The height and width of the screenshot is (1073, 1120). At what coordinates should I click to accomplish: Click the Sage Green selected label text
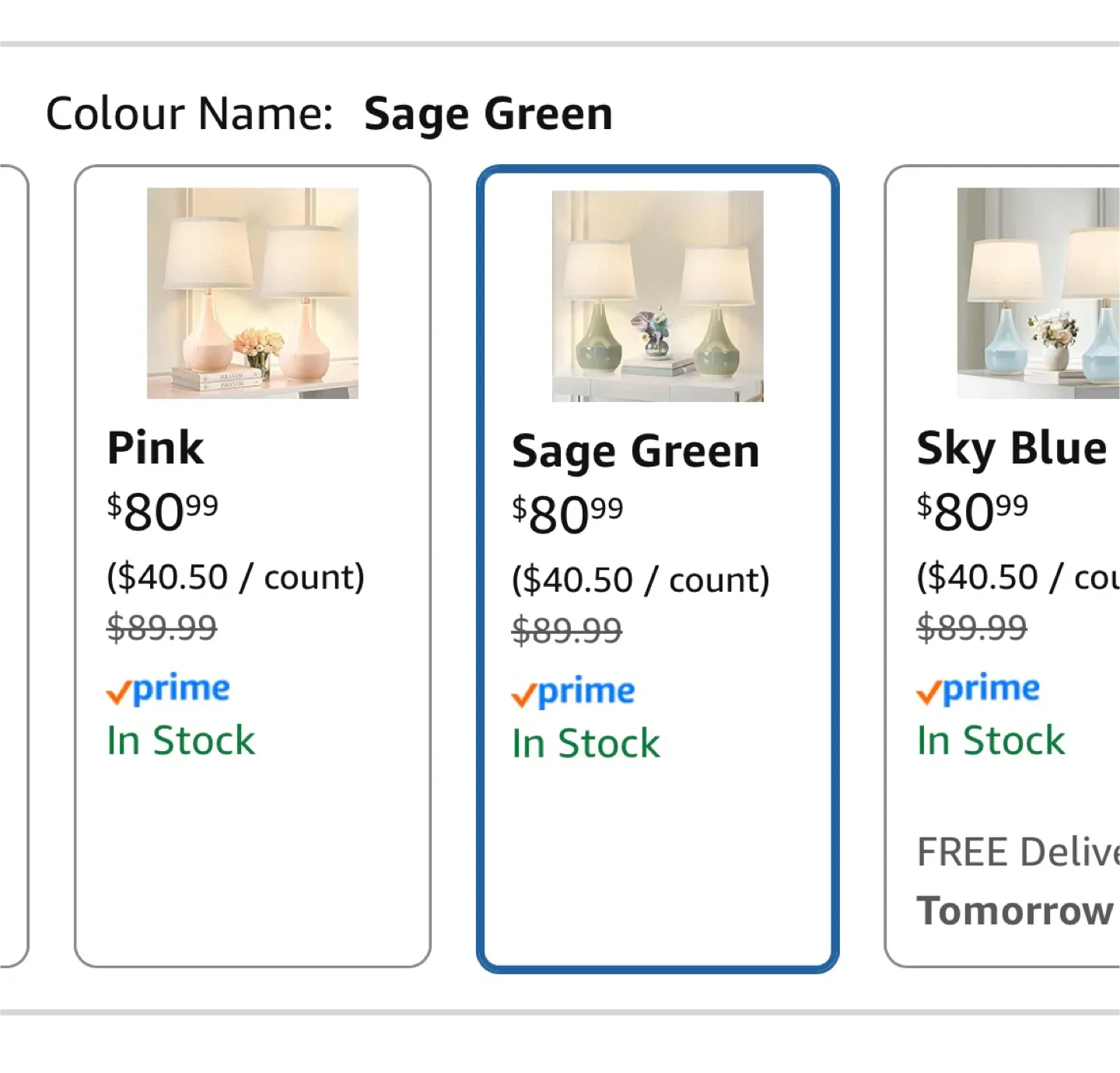(488, 113)
